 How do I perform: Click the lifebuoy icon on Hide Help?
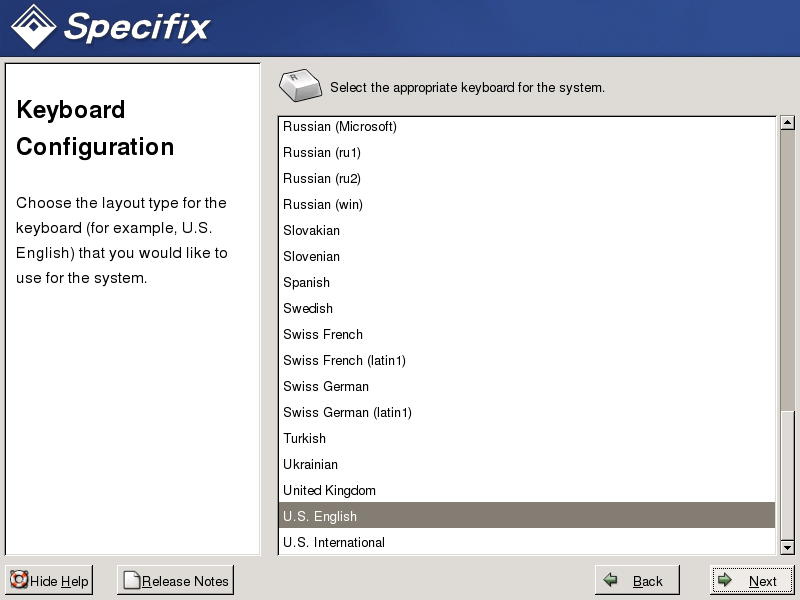[x=19, y=580]
